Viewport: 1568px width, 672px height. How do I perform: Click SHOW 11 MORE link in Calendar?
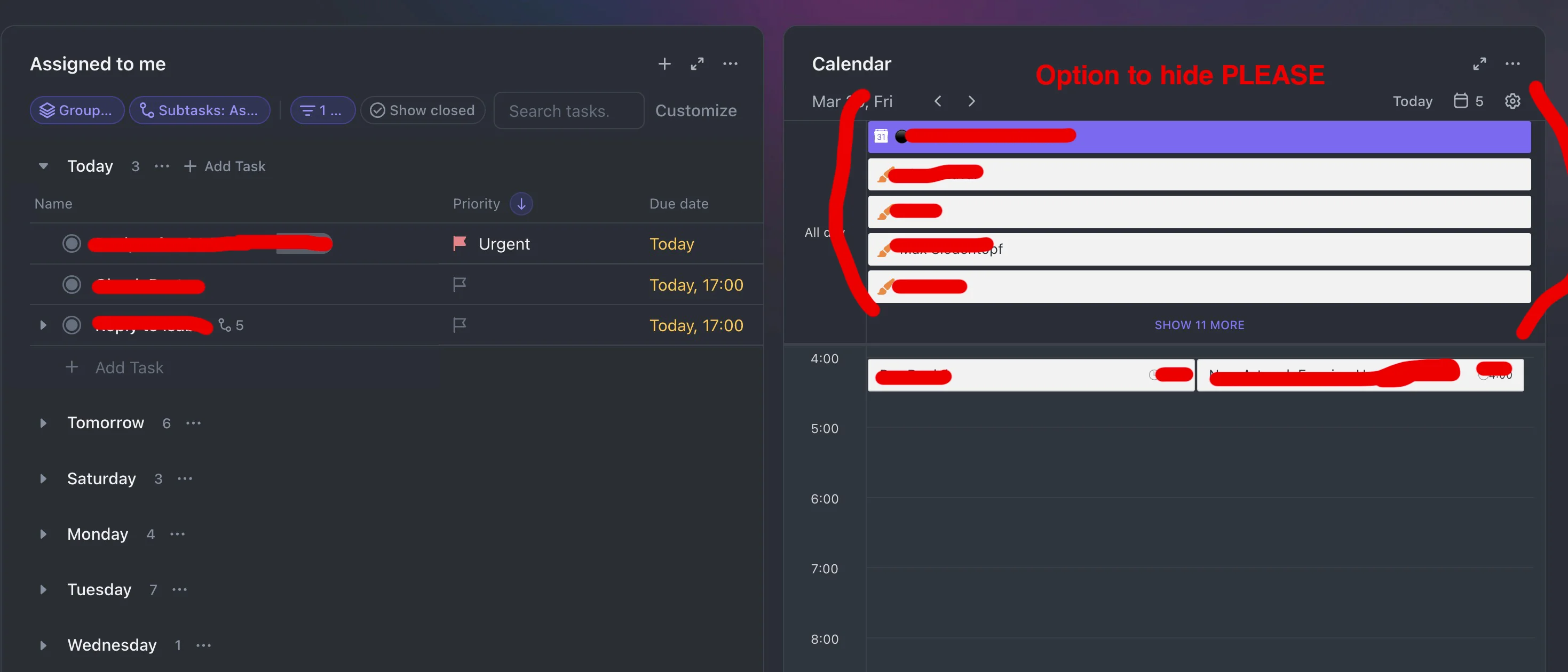[1199, 325]
